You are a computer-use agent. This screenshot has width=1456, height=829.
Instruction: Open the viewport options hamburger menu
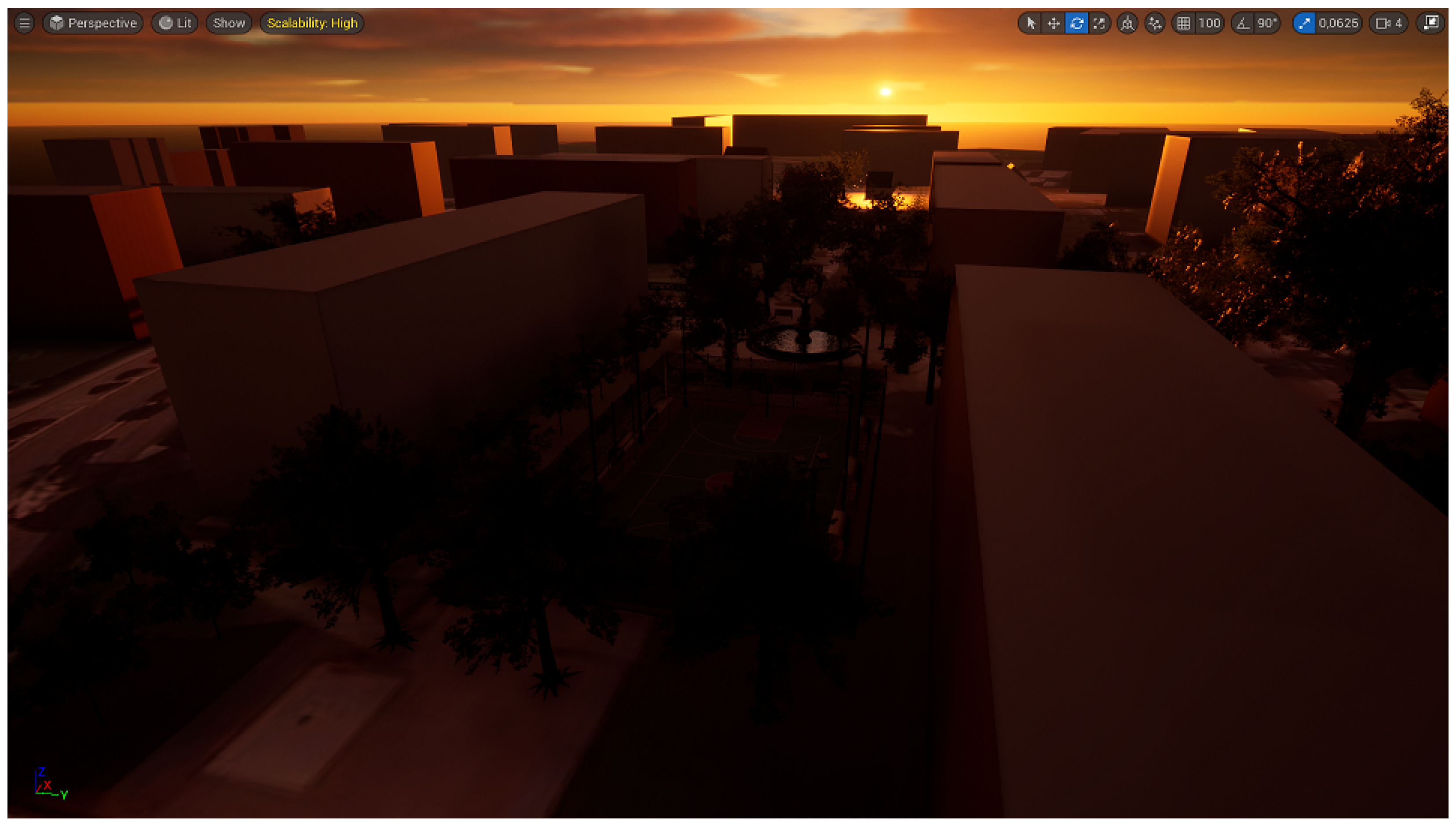(x=24, y=23)
